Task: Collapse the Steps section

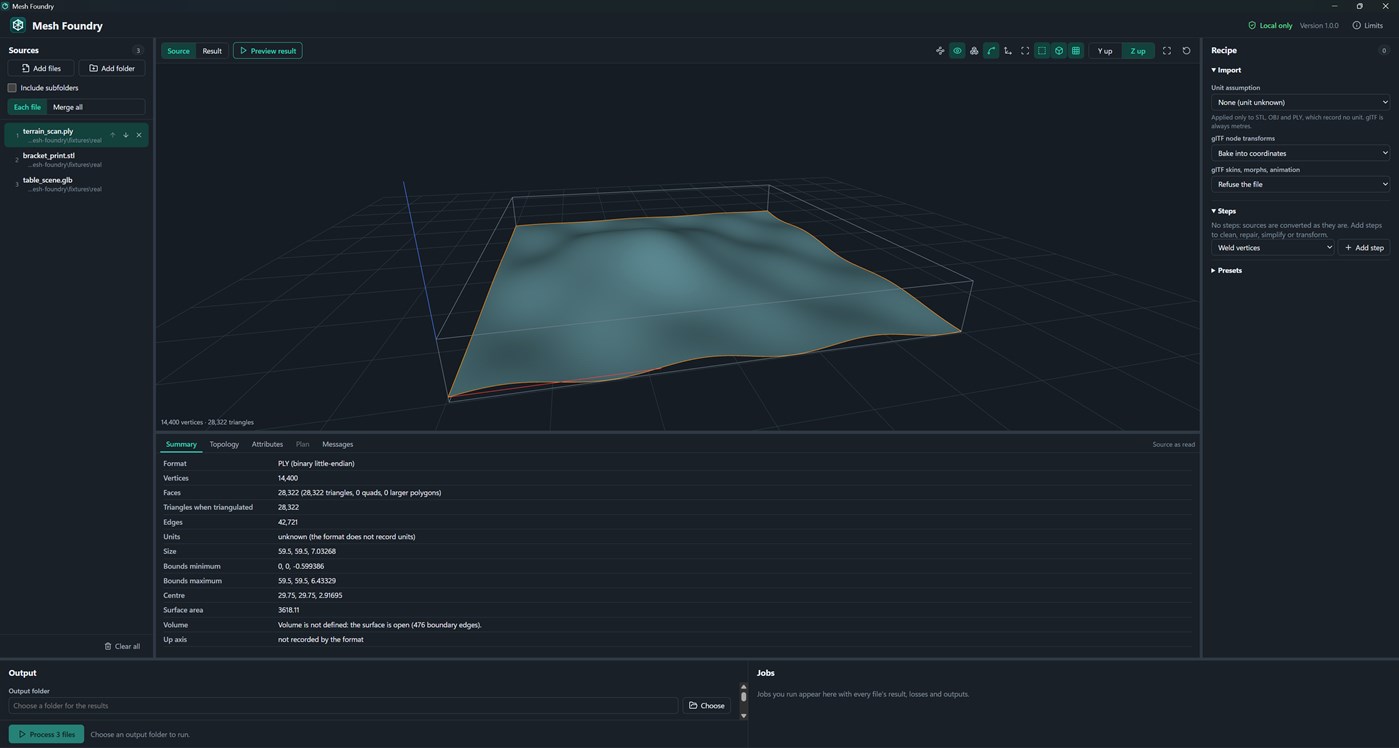Action: [x=1224, y=211]
